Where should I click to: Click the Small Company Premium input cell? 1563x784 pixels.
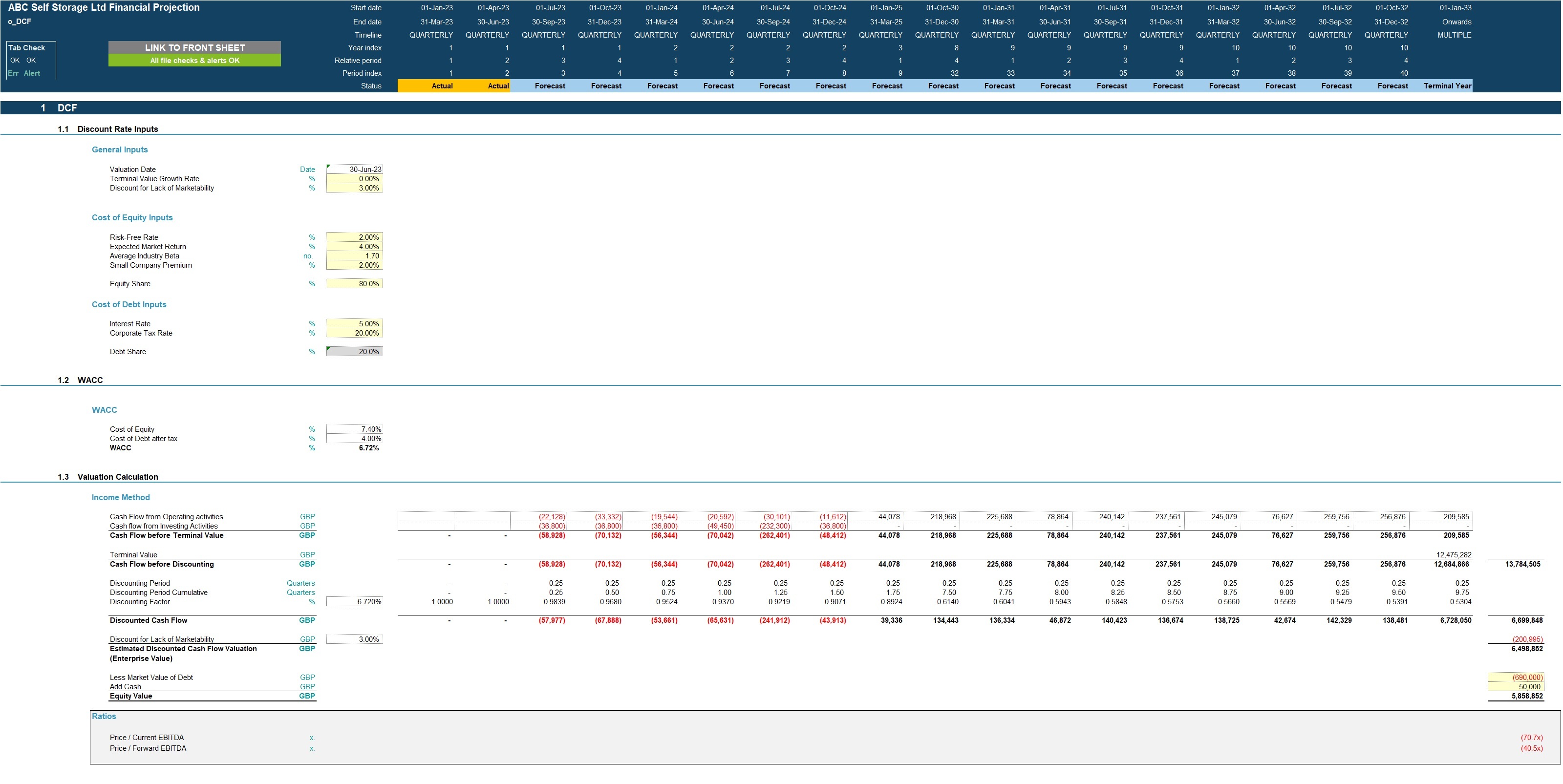pyautogui.click(x=354, y=265)
